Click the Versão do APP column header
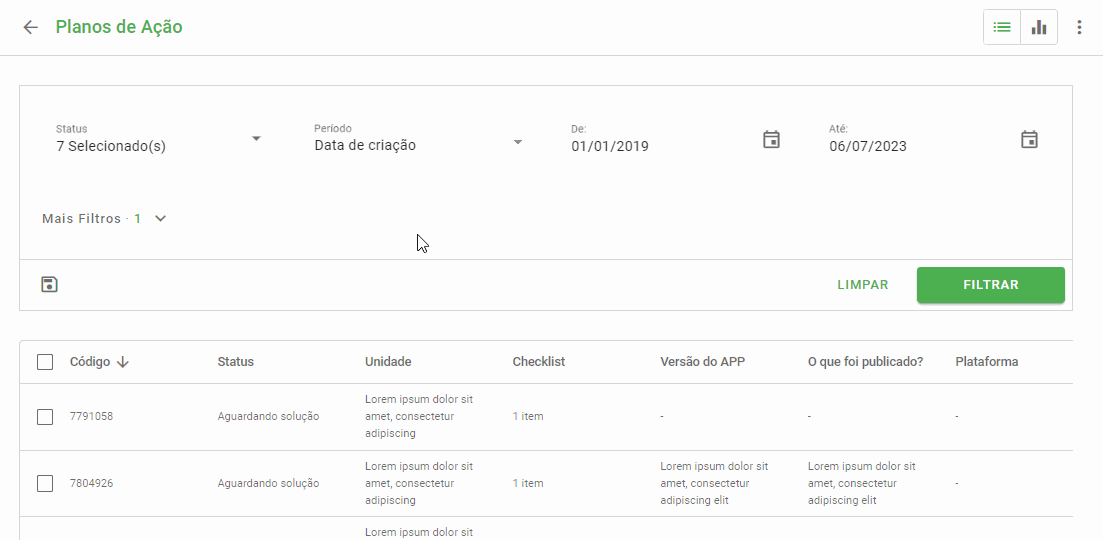The image size is (1103, 540). [703, 362]
